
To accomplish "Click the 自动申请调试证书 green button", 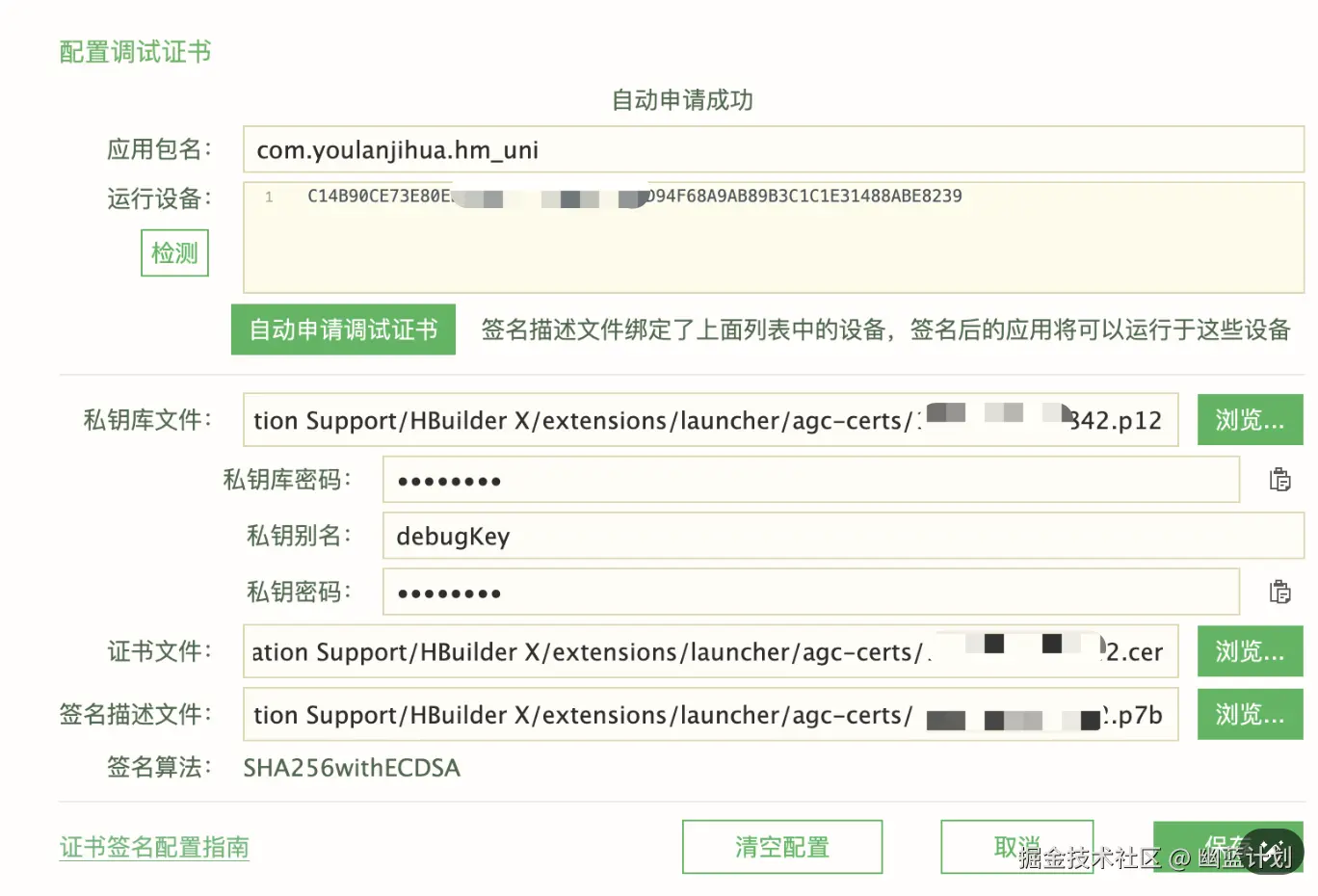I will tap(343, 329).
